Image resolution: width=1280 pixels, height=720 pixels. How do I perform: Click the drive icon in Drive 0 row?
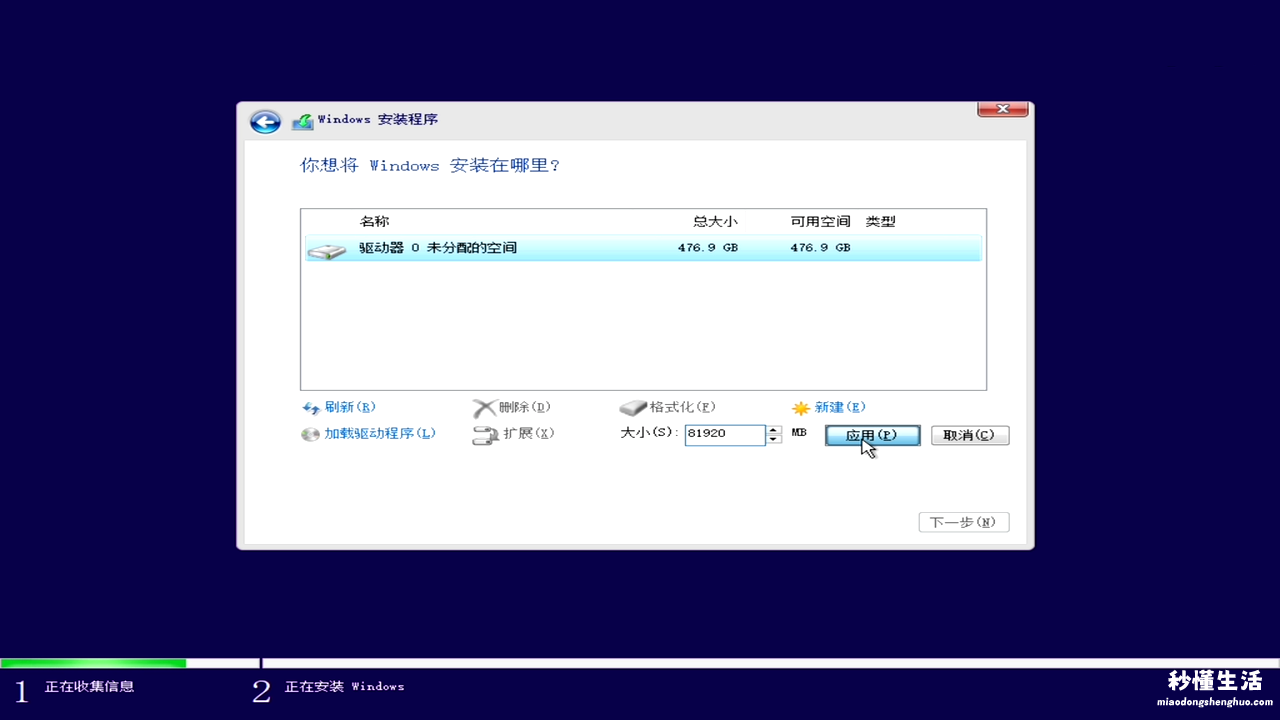pos(326,249)
